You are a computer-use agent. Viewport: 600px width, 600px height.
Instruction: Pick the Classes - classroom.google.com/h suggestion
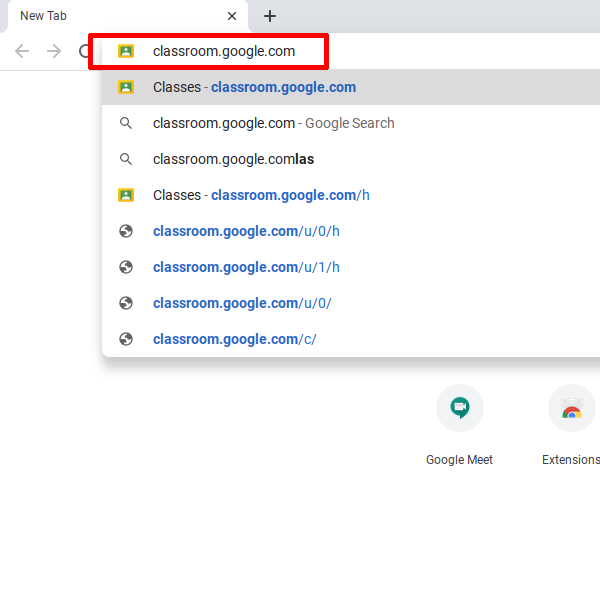261,195
